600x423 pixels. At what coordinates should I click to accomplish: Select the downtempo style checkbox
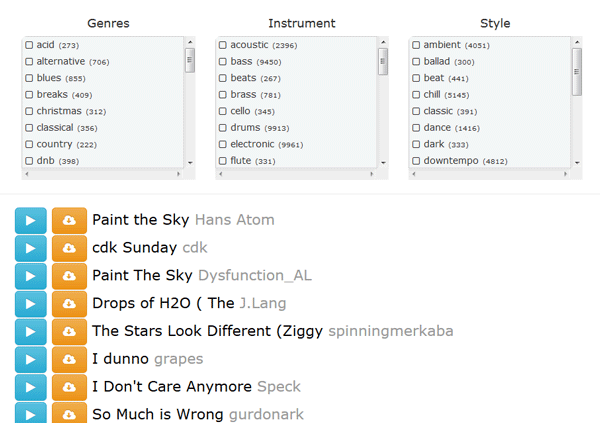(x=415, y=161)
